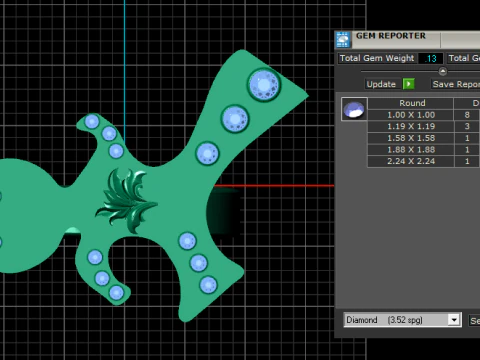Click the Save Report button

(455, 84)
